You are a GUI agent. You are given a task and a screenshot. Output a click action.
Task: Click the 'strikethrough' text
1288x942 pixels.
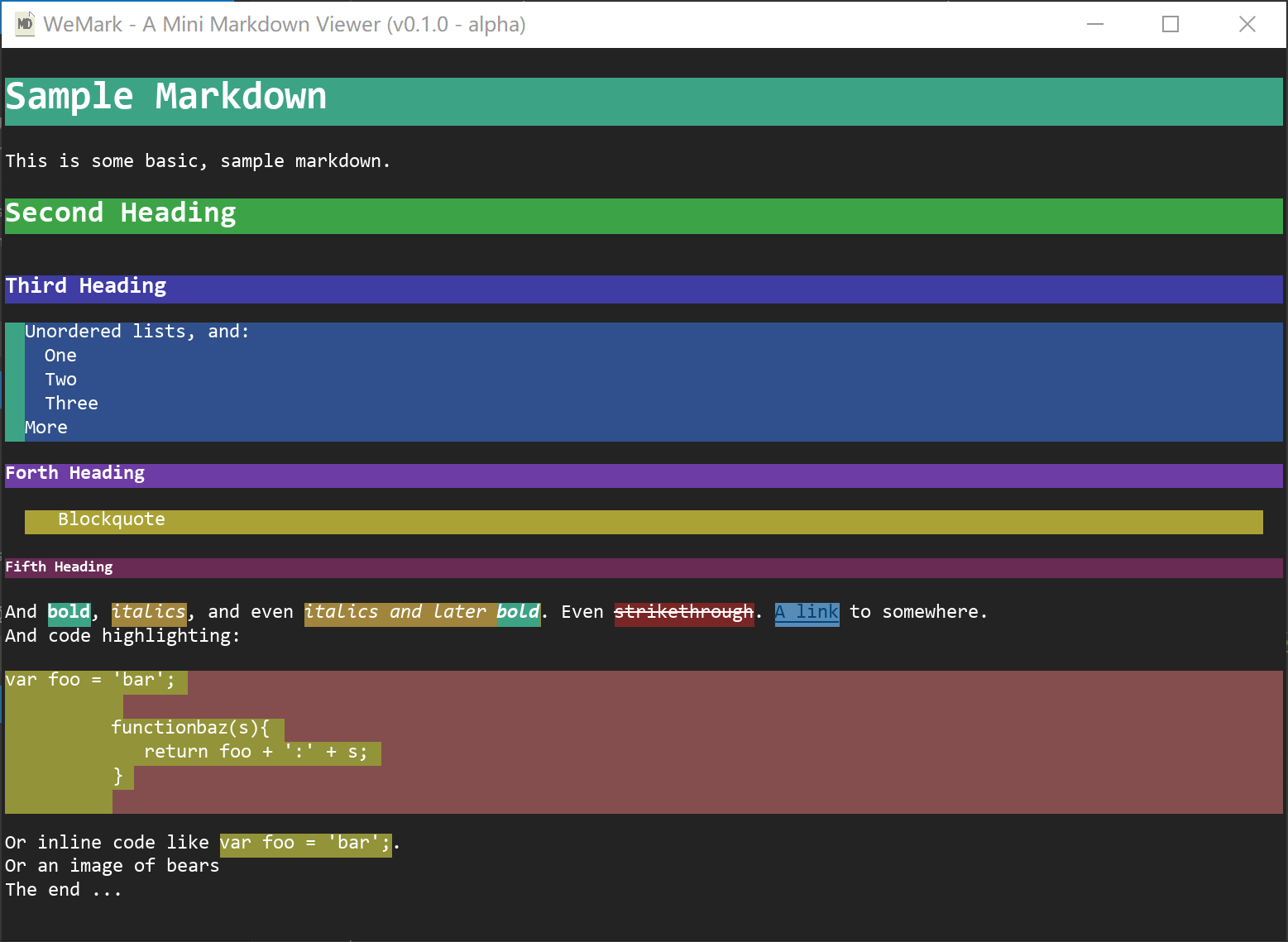pyautogui.click(x=683, y=612)
